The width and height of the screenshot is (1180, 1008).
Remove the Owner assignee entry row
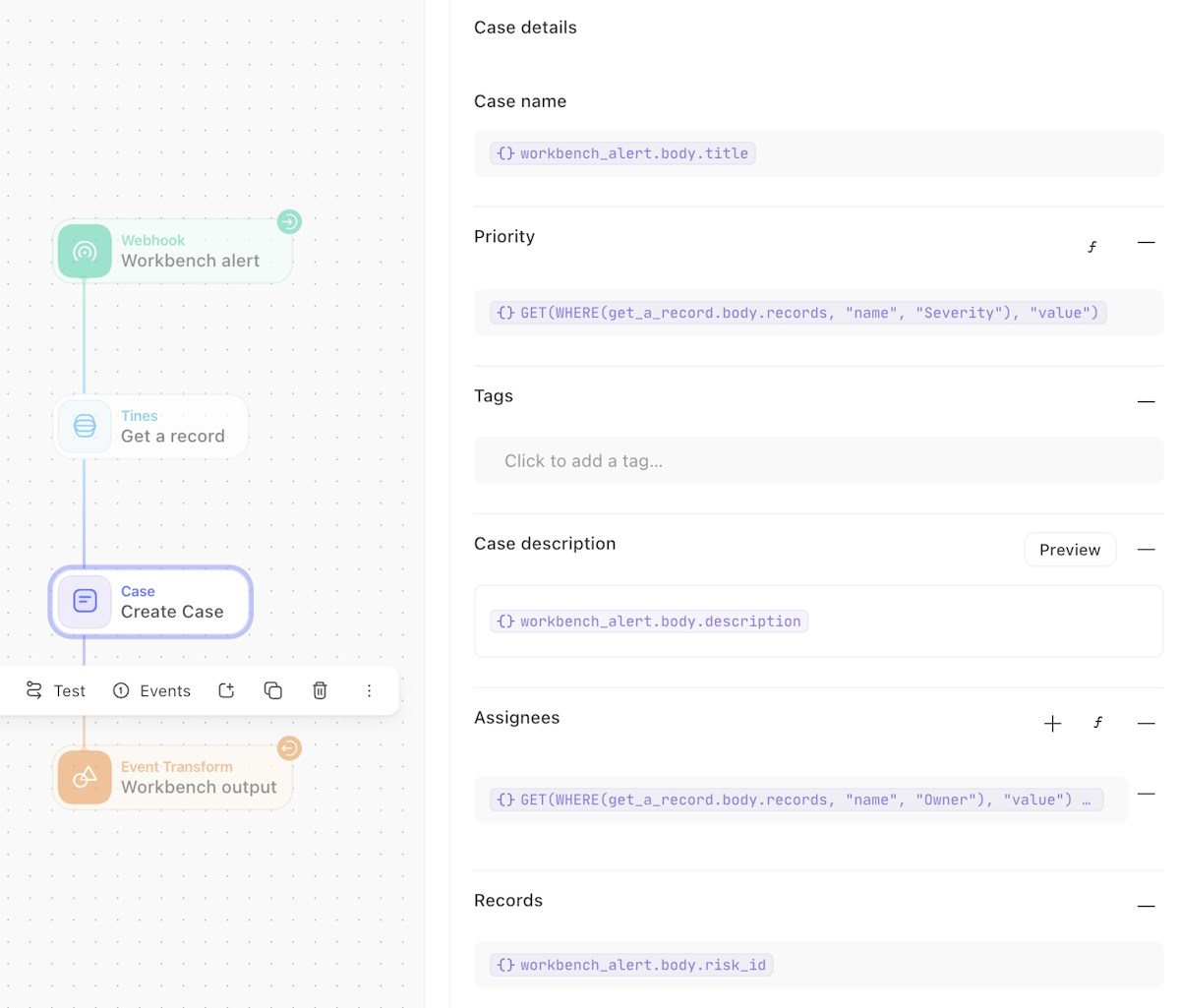coord(1146,794)
